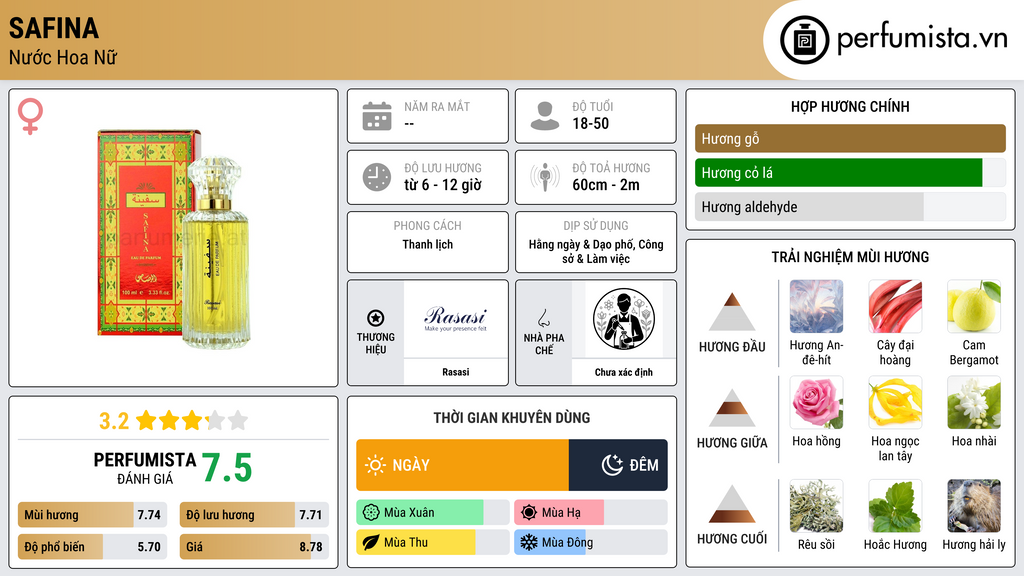Click the Hương giữa pyramid icon
This screenshot has width=1024, height=576.
(732, 408)
